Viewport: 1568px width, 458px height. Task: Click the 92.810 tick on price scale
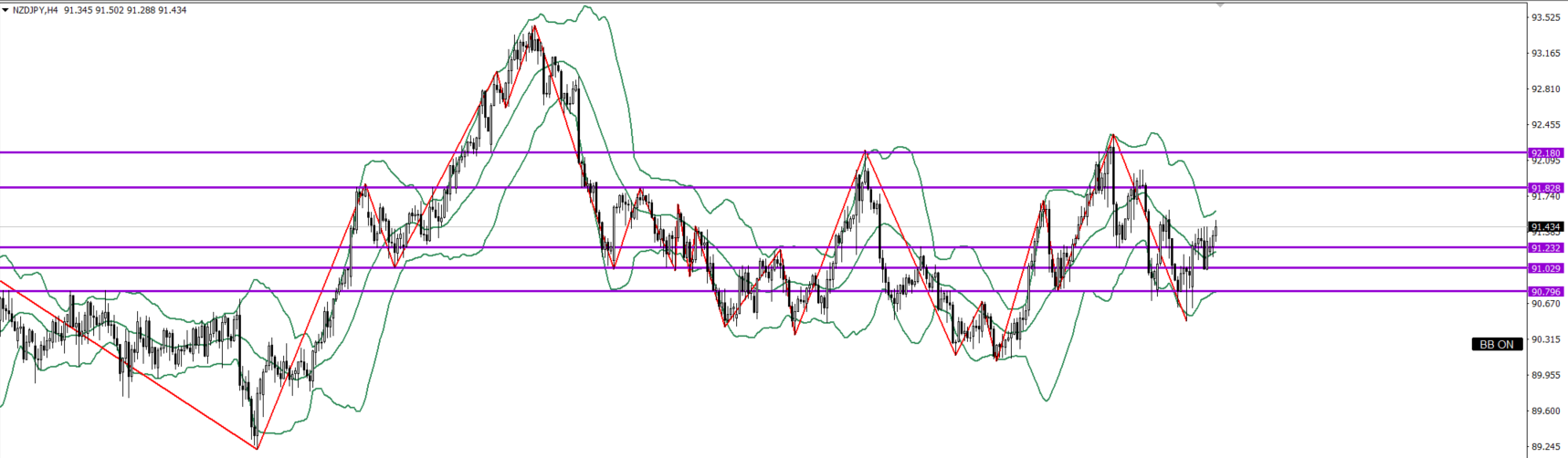tap(1545, 89)
